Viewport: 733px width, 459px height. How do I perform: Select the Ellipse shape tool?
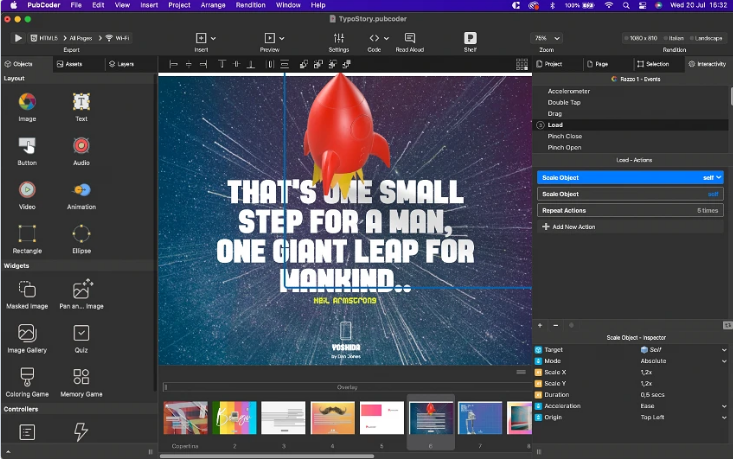[x=81, y=234]
